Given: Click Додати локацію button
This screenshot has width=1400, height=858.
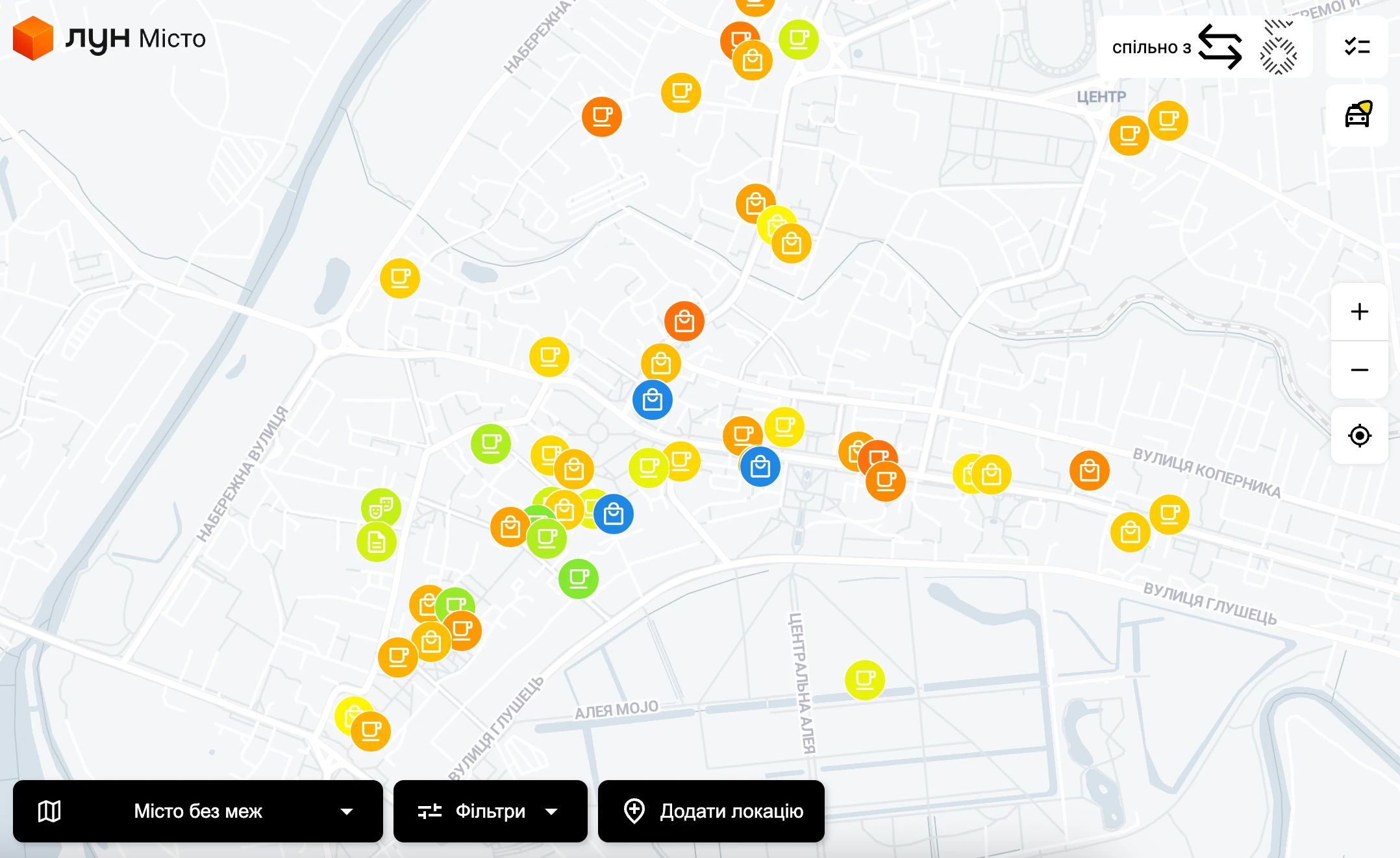Looking at the screenshot, I should coord(711,811).
